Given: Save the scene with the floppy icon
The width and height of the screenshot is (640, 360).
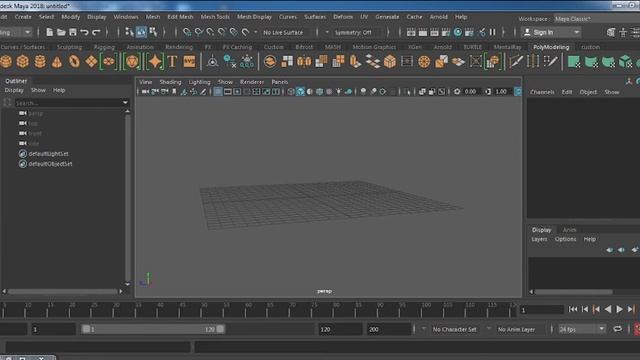Looking at the screenshot, I should point(73,32).
